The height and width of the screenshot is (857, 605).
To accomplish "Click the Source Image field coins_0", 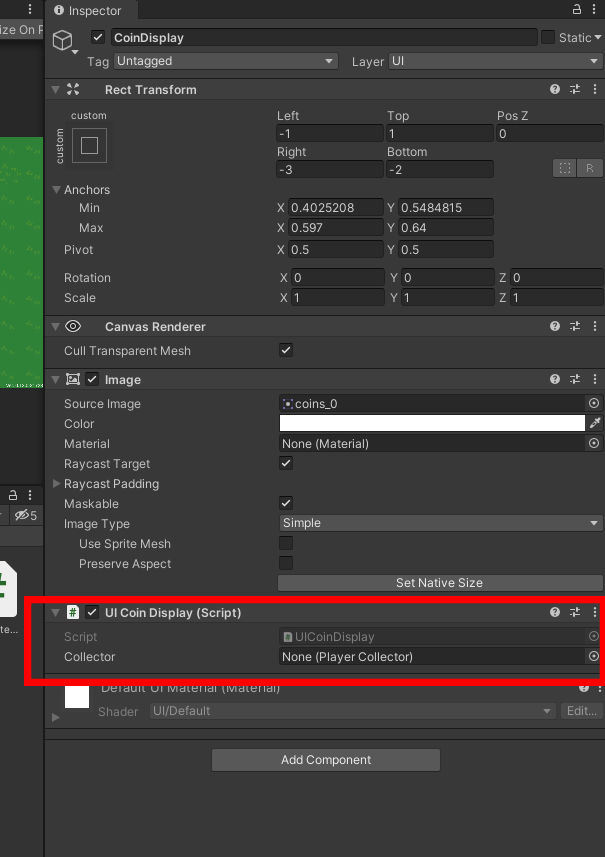I will [x=432, y=403].
